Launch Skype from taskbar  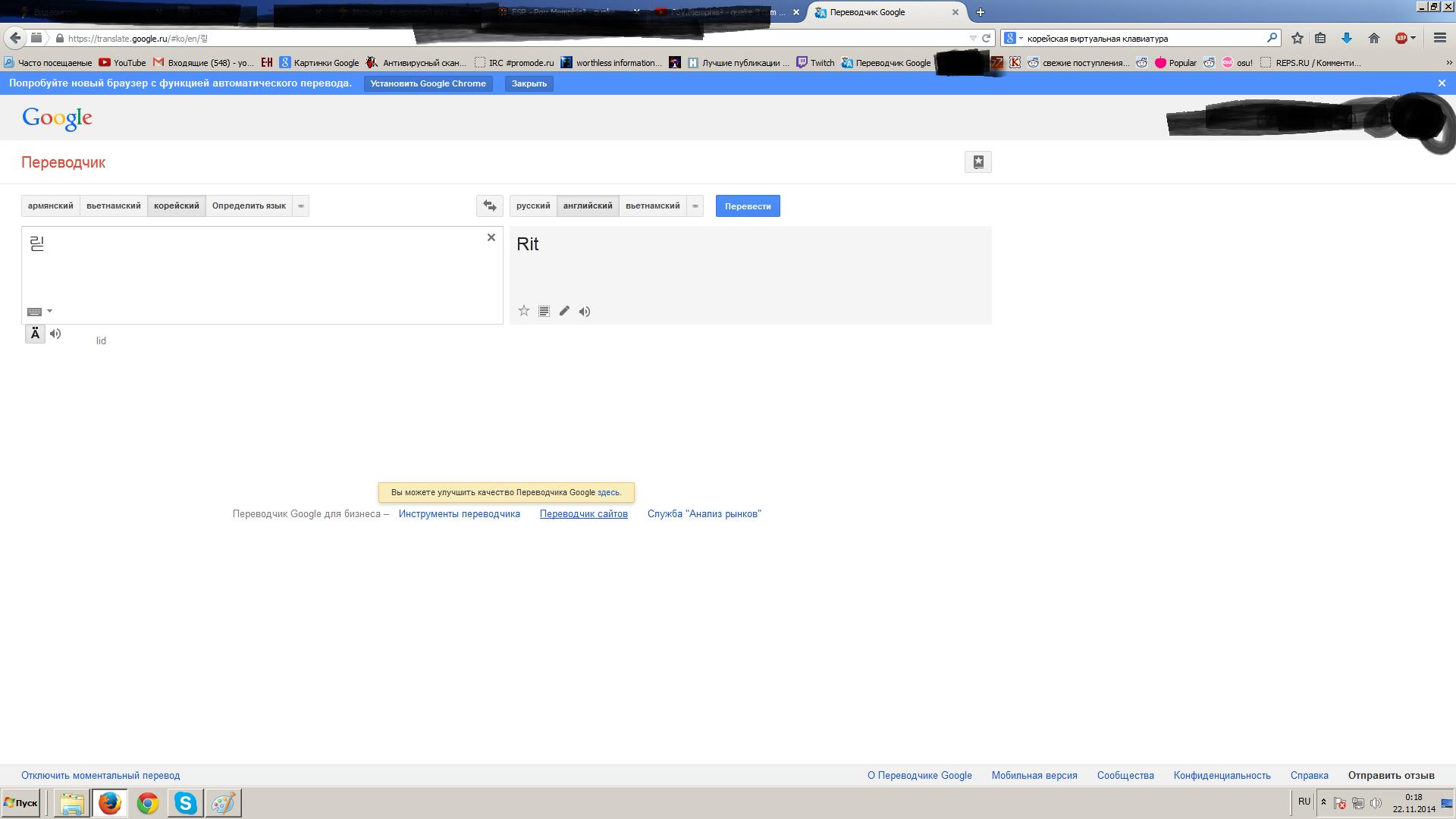[x=185, y=803]
